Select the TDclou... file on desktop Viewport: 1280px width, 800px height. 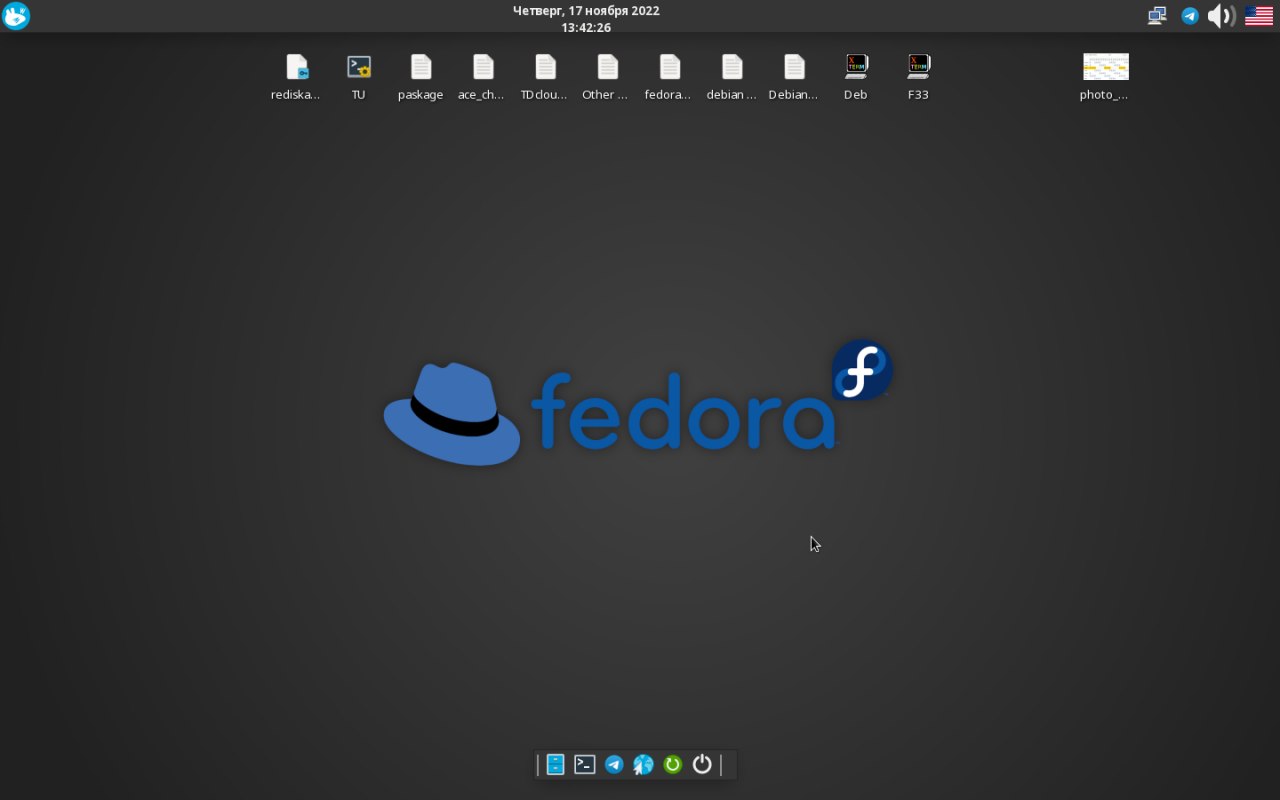click(x=544, y=78)
